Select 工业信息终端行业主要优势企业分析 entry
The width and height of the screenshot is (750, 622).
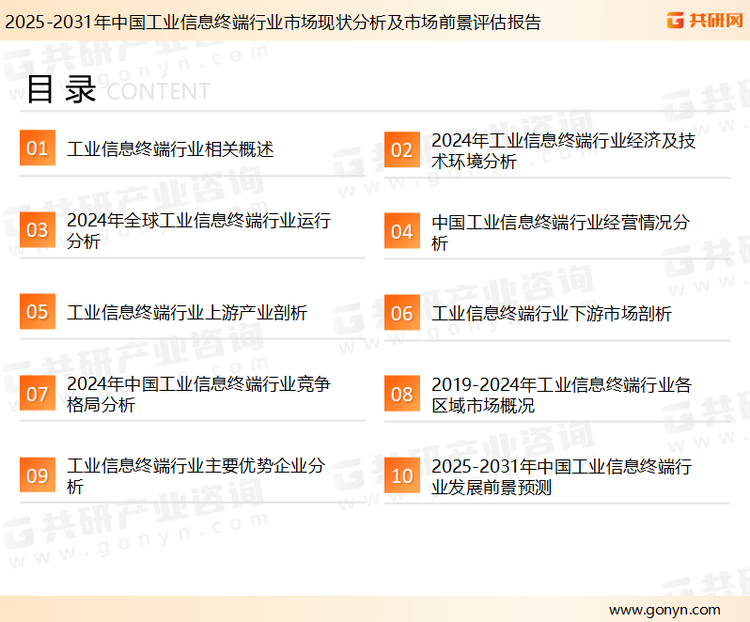point(196,476)
